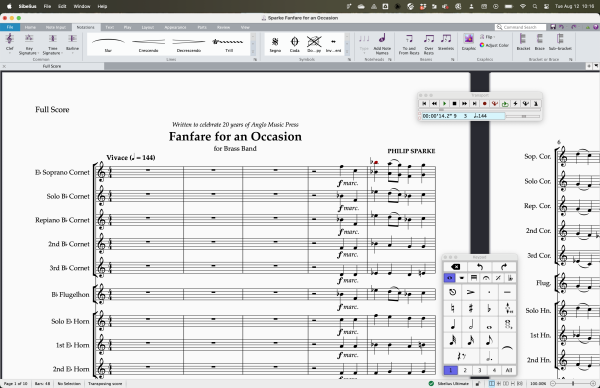Toggle the accent articulation on the Keypad

tap(471, 292)
